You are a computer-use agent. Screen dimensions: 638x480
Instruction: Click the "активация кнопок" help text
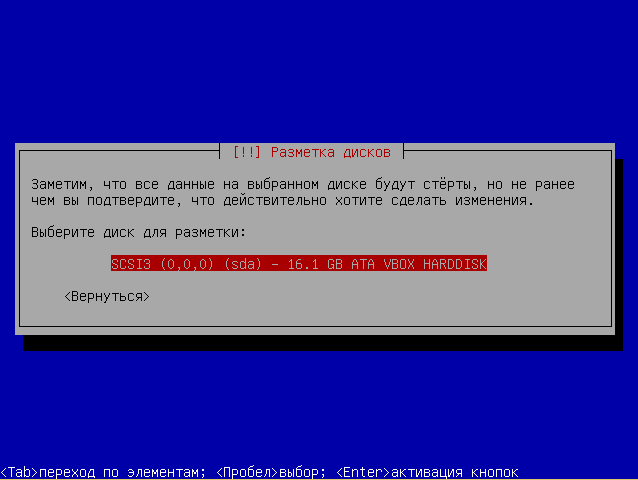pyautogui.click(x=454, y=472)
